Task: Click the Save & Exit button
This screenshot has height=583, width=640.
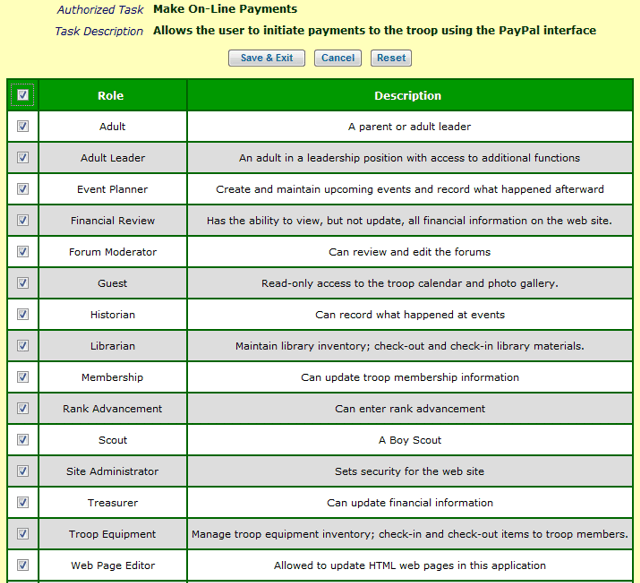Action: pos(267,58)
